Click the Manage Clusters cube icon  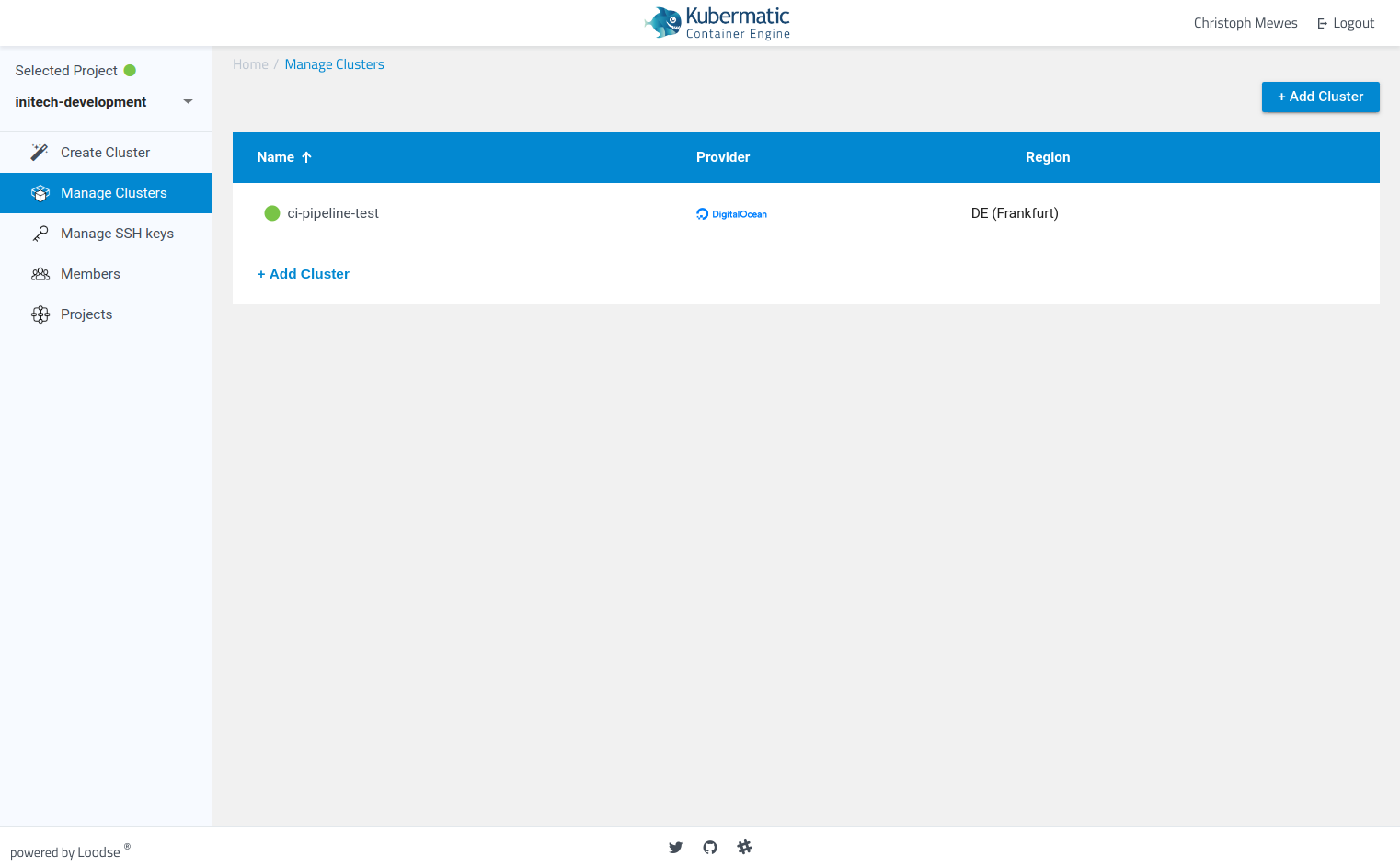tap(40, 193)
